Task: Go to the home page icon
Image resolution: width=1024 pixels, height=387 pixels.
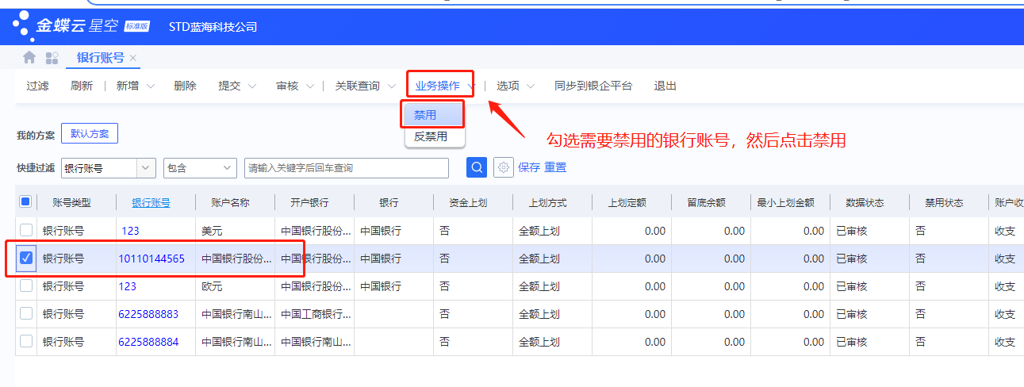Action: pos(29,57)
